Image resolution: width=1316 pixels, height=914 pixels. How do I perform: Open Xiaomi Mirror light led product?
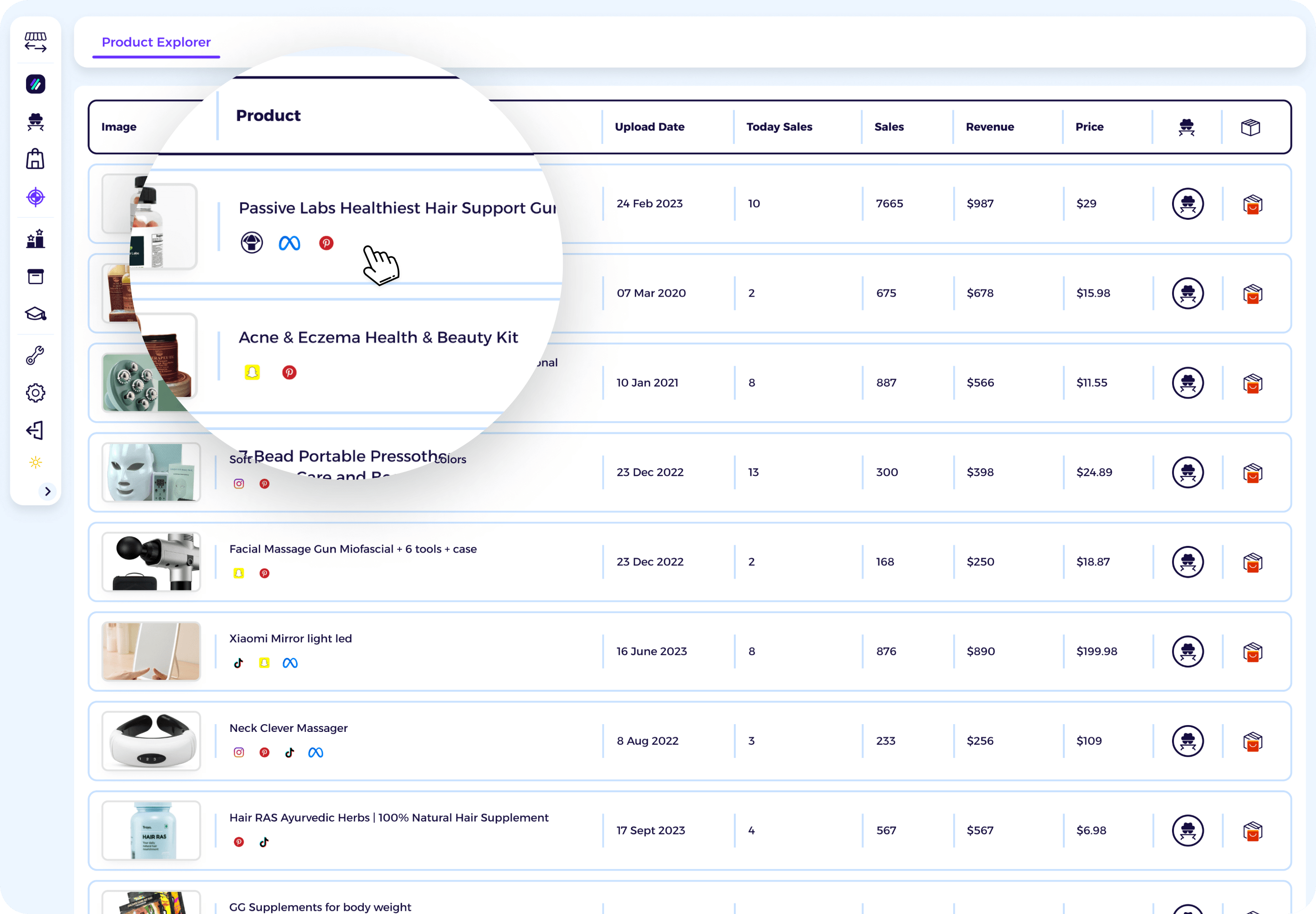coord(290,639)
